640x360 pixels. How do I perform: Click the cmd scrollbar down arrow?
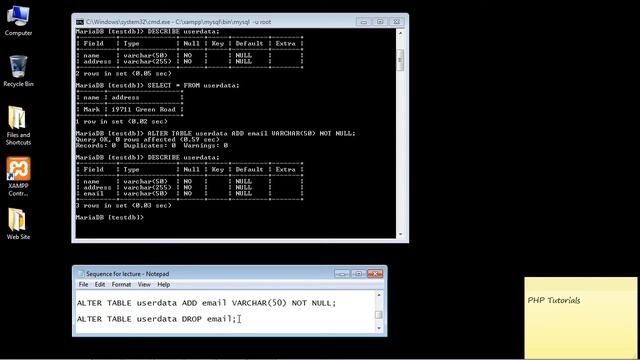[x=400, y=234]
